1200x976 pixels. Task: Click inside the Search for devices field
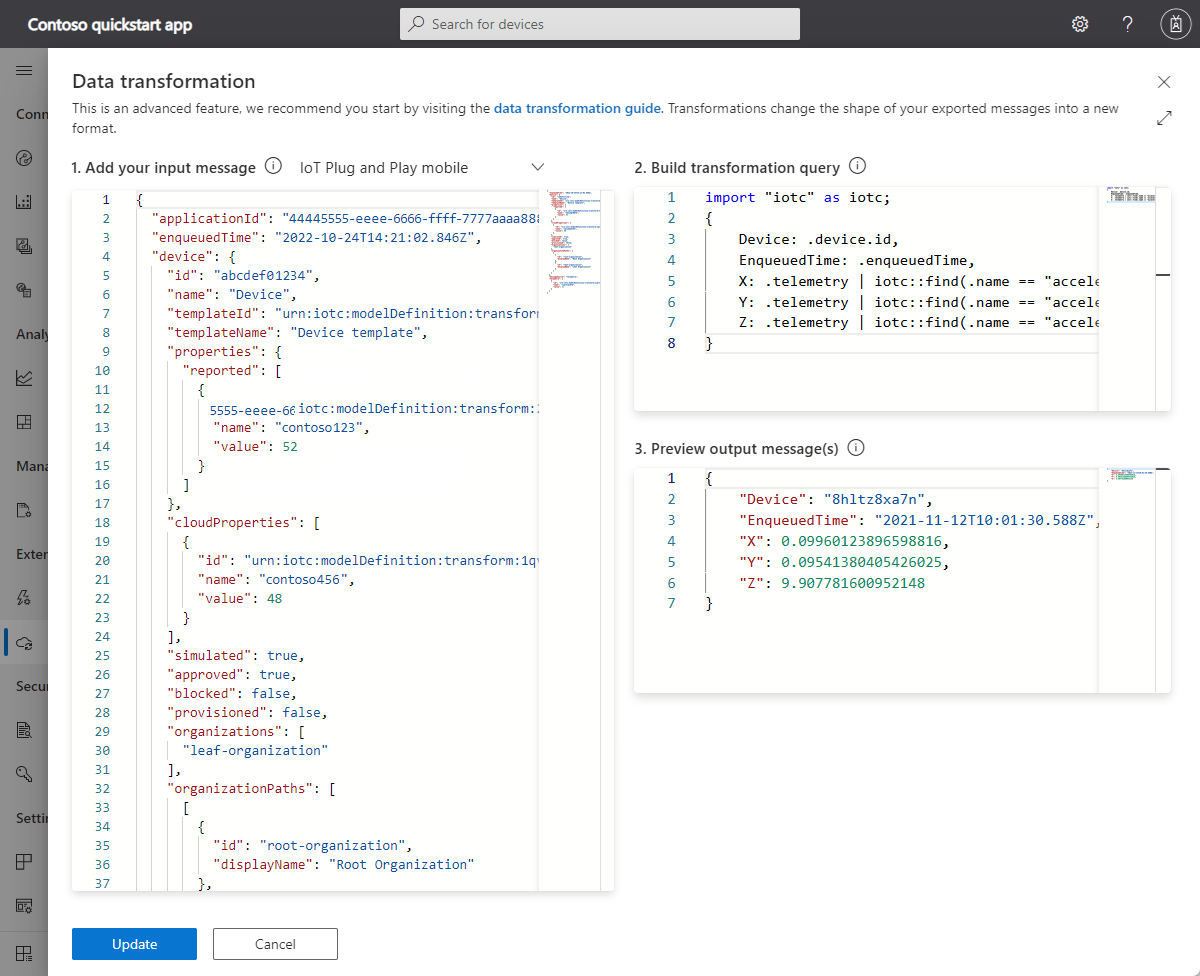[600, 23]
